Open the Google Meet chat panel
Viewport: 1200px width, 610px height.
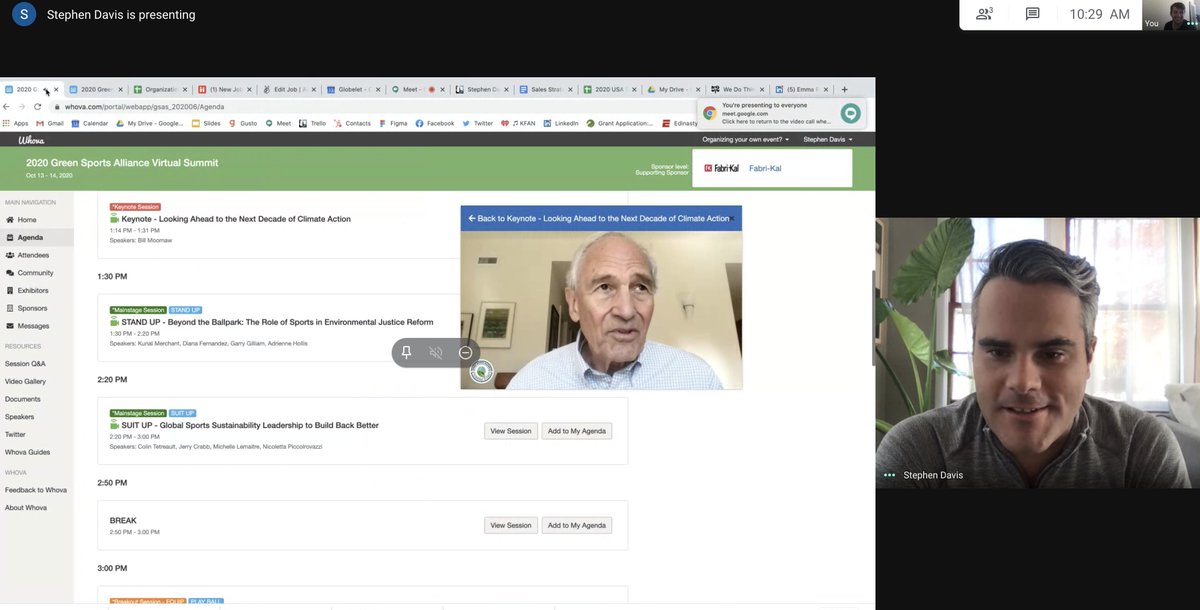[1032, 13]
